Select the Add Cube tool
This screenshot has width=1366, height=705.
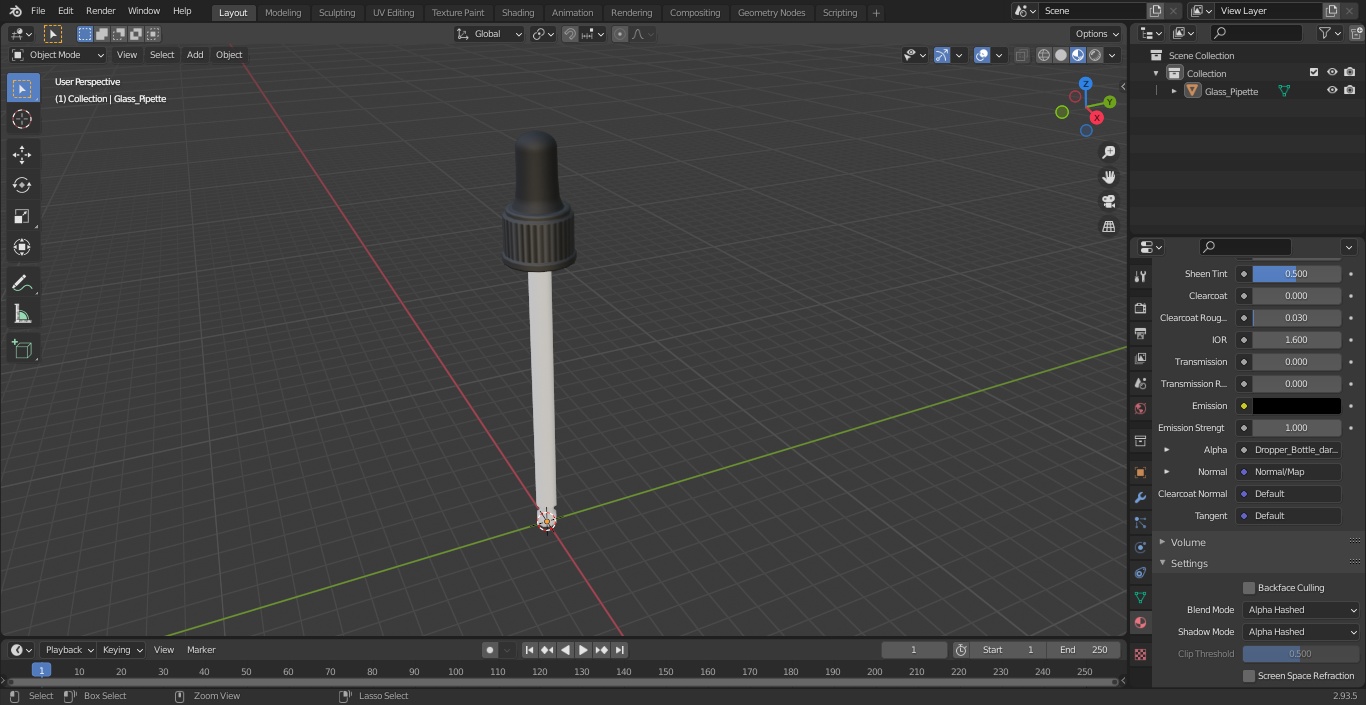coord(22,349)
